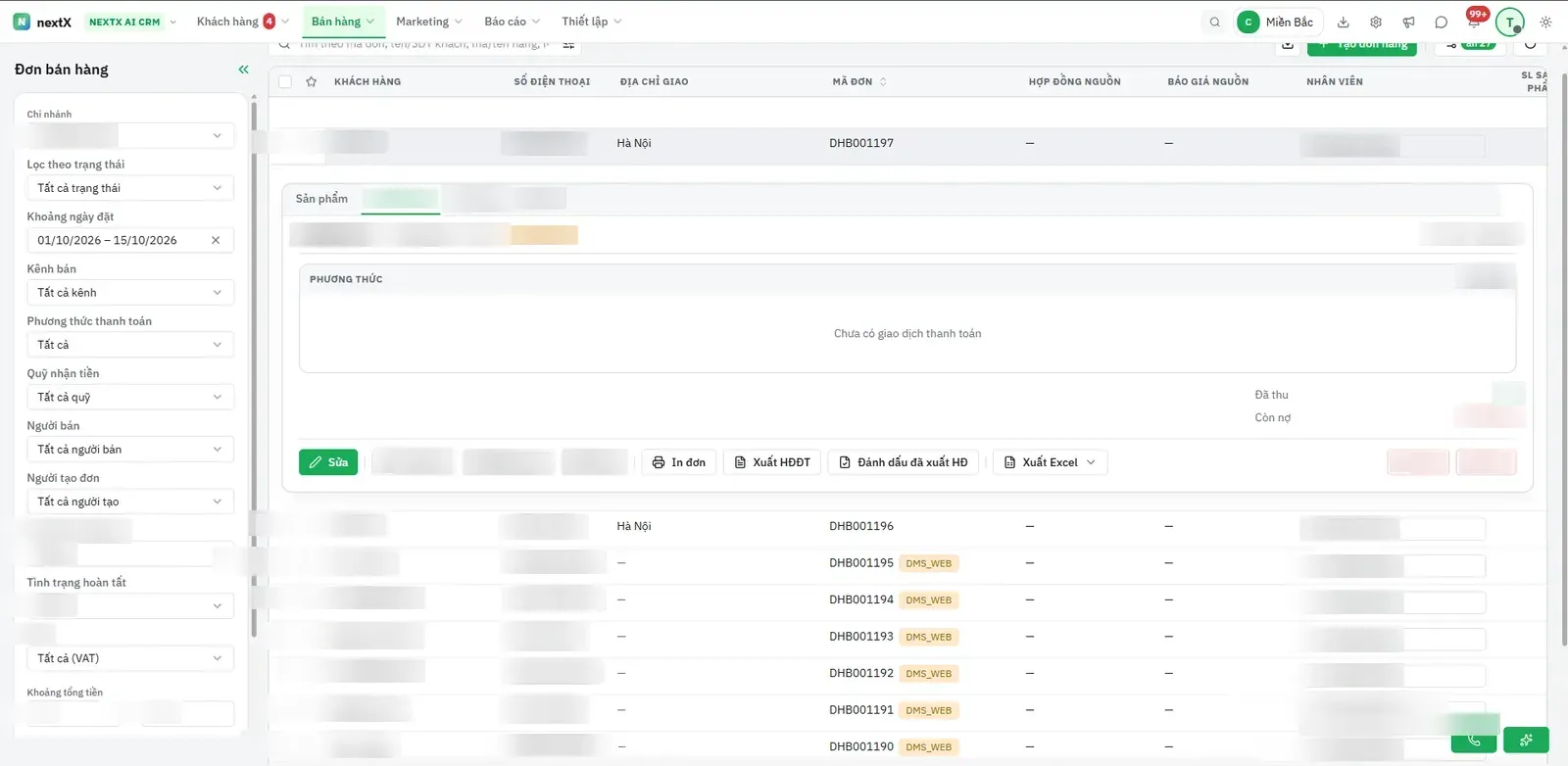The width and height of the screenshot is (1568, 766).
Task: Open the AI sparkle floating button
Action: click(1527, 740)
